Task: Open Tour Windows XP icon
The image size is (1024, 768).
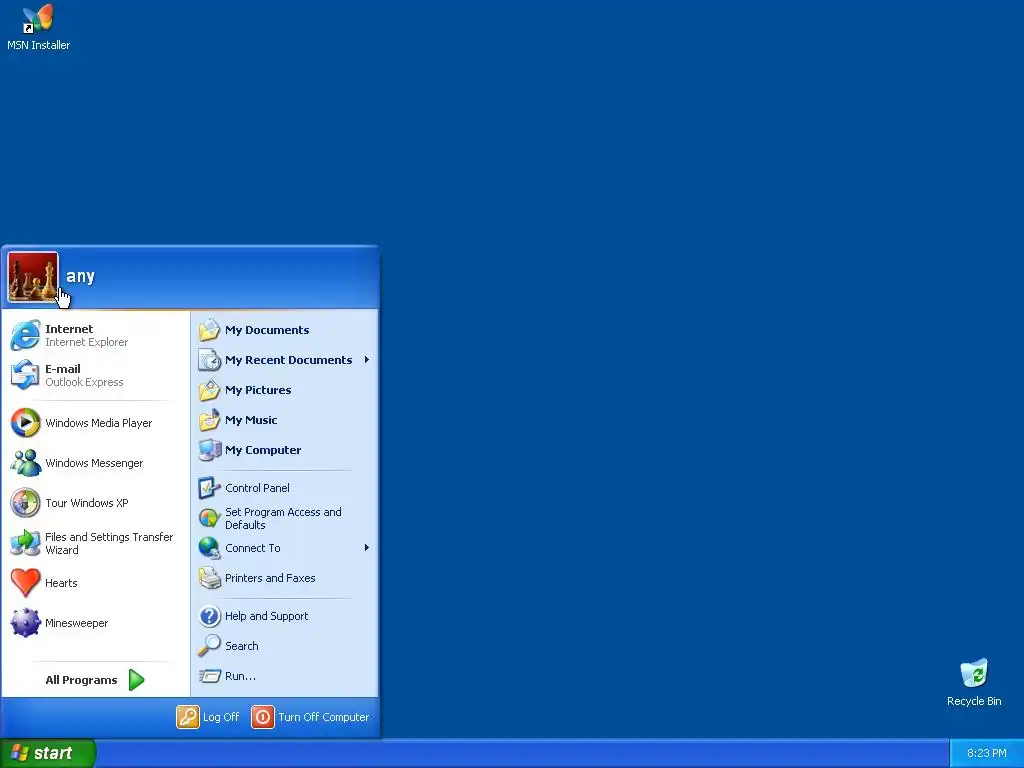Action: [25, 504]
